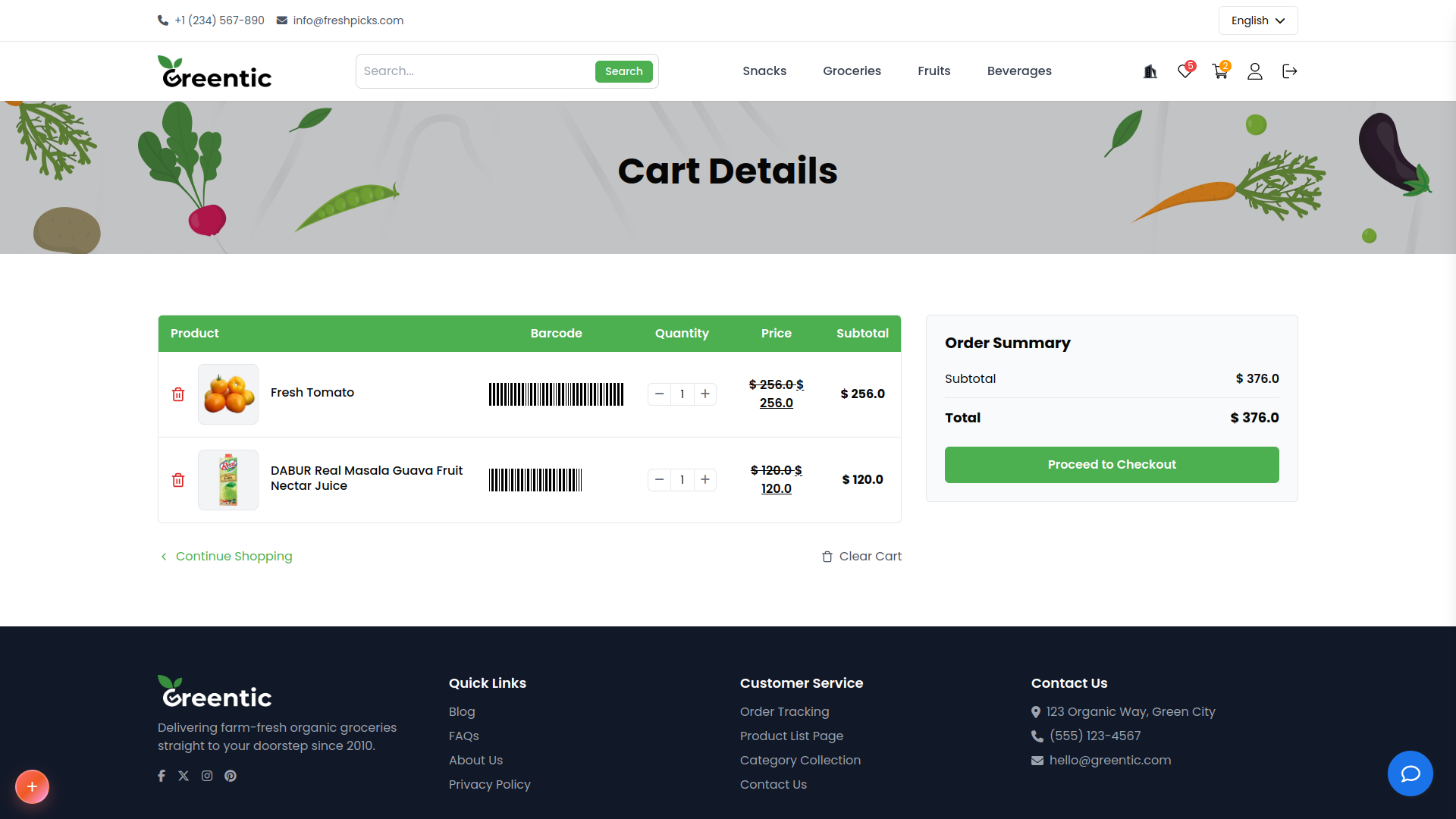Open the blue chat bubble widget
The image size is (1456, 819).
coord(1410,773)
